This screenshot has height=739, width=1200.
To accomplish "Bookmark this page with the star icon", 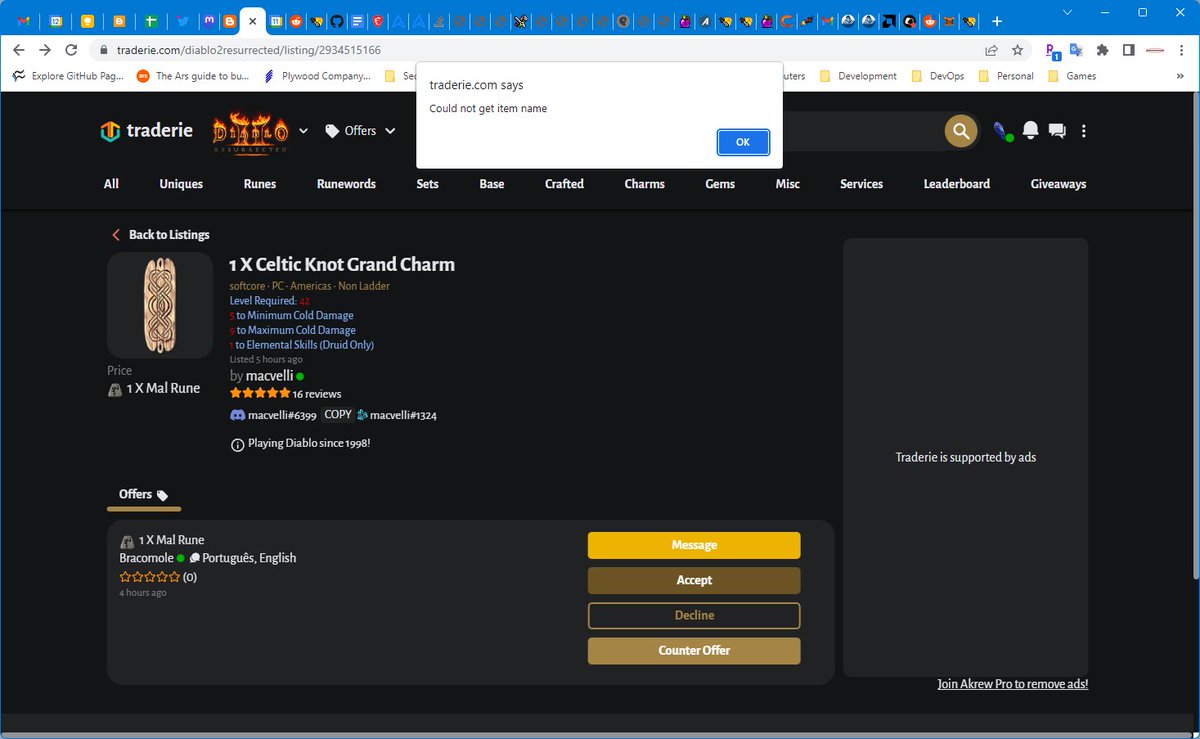I will (x=1018, y=50).
